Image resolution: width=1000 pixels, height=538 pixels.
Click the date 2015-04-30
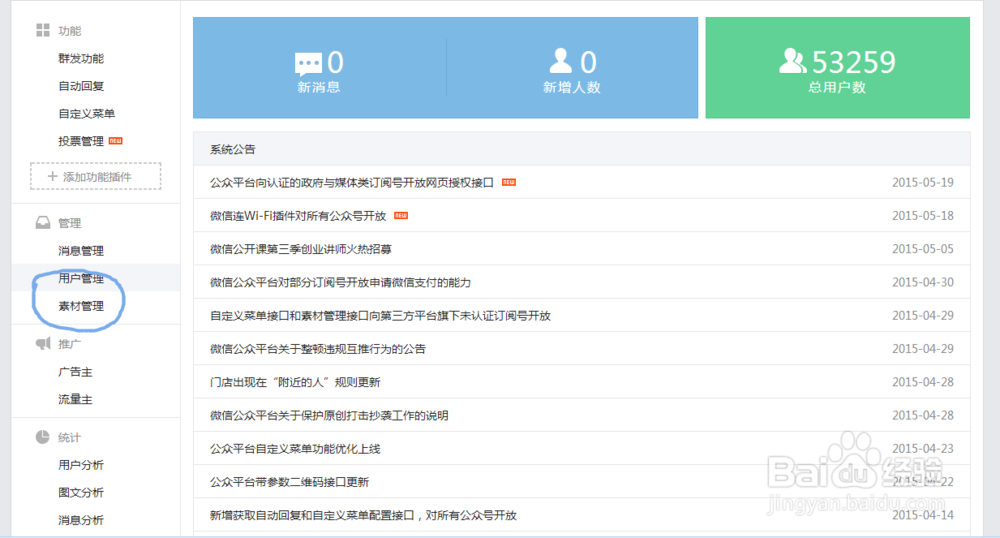coord(923,282)
